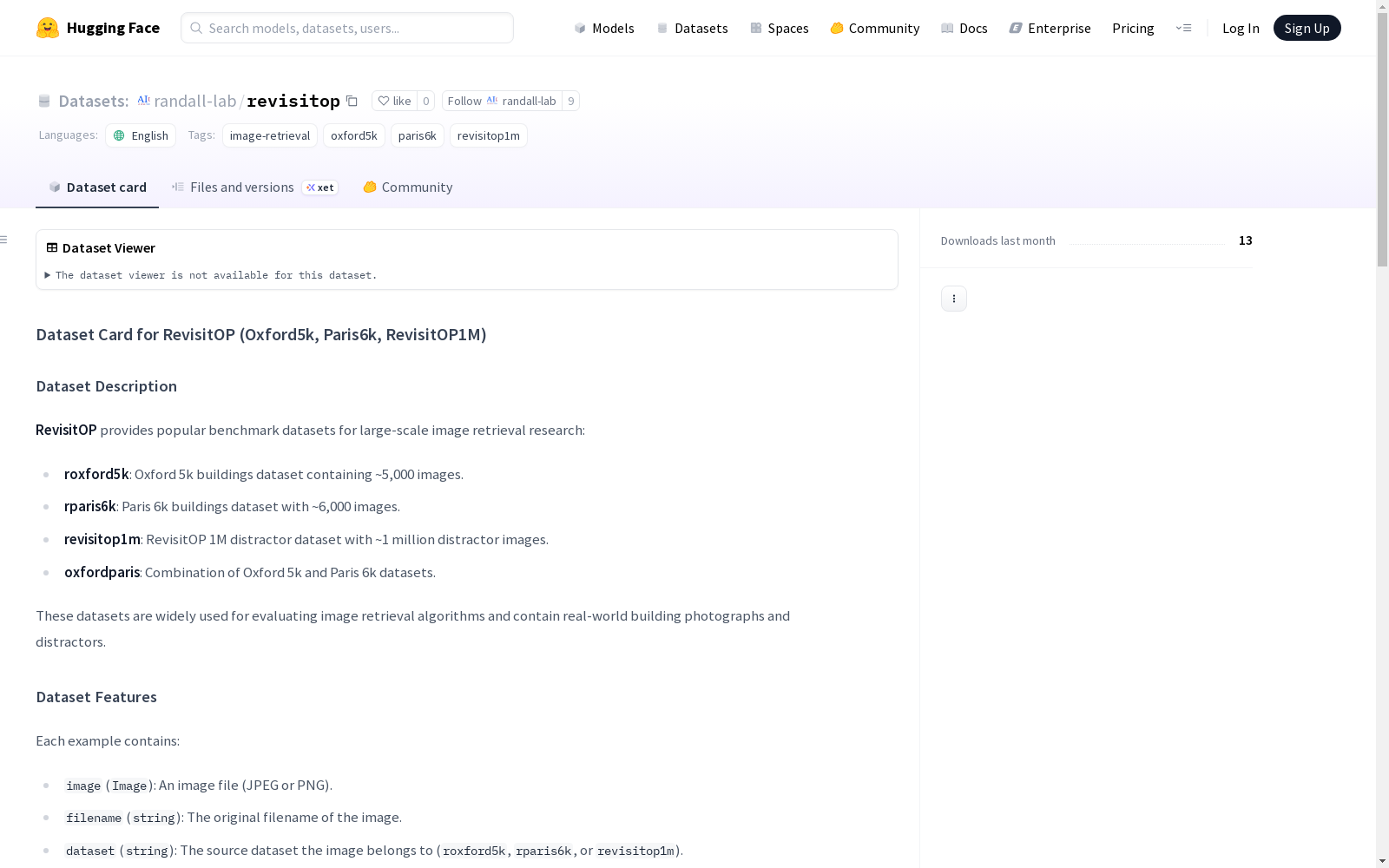Click the randall-lab avatar next to the dataset name
Image resolution: width=1389 pixels, height=868 pixels.
pos(144,101)
